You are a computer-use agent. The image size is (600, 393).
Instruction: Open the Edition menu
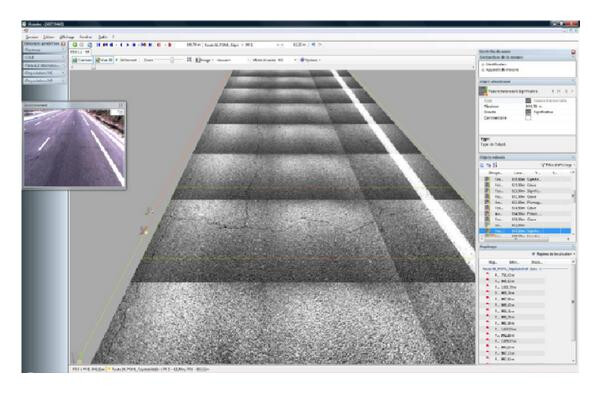[48, 37]
